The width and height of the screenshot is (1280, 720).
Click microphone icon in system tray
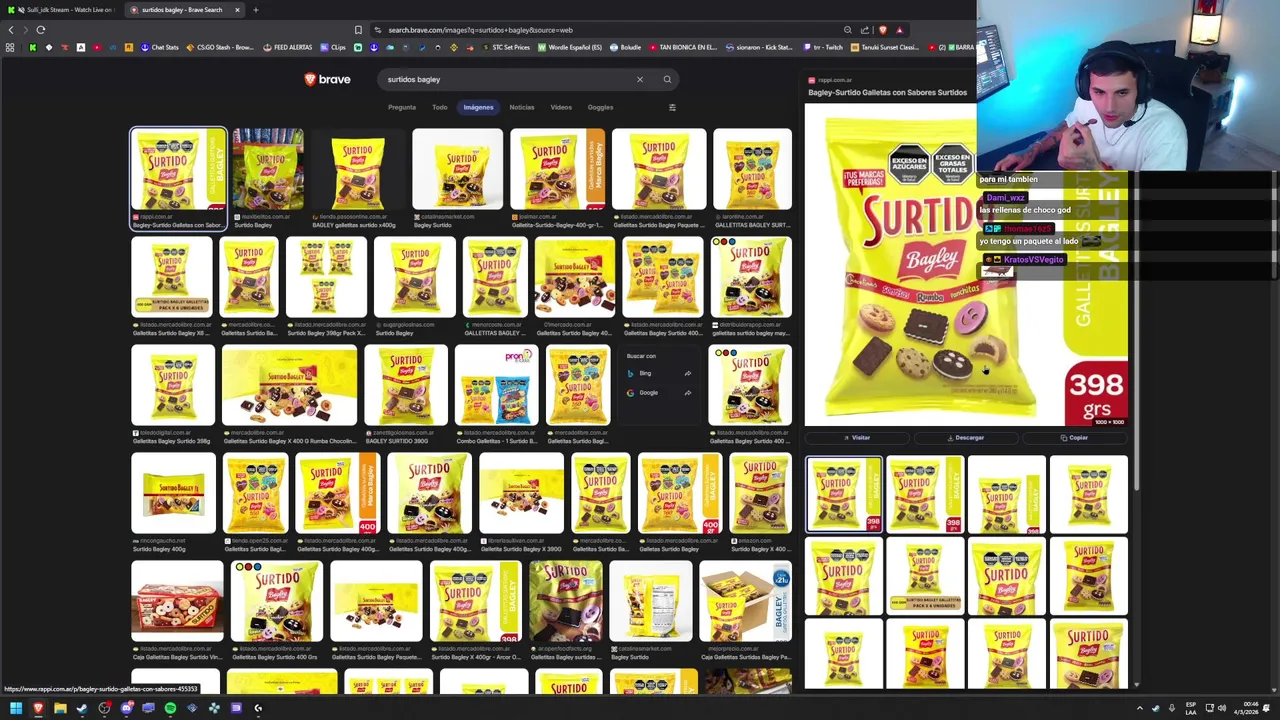(1171, 708)
